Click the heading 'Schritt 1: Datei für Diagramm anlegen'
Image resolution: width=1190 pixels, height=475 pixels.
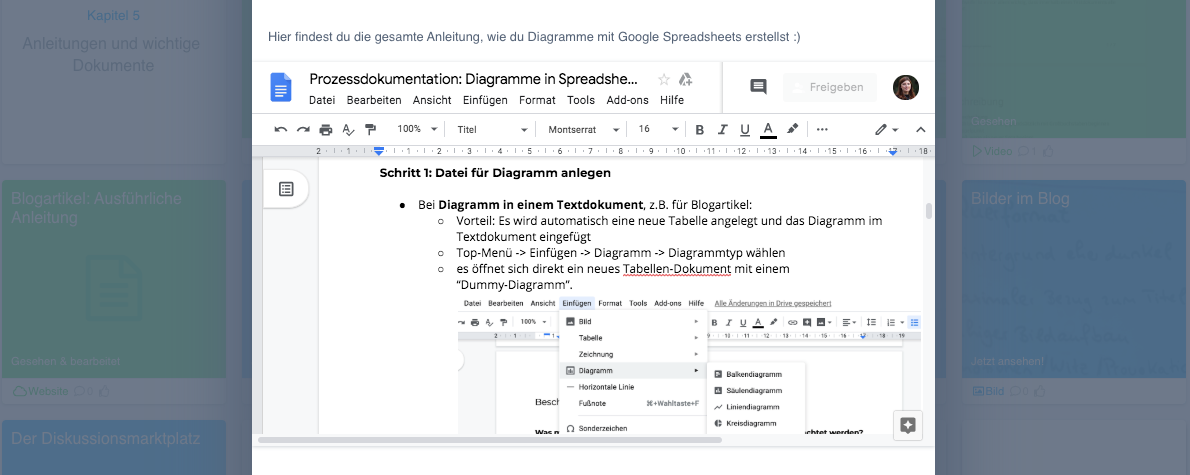pos(495,173)
